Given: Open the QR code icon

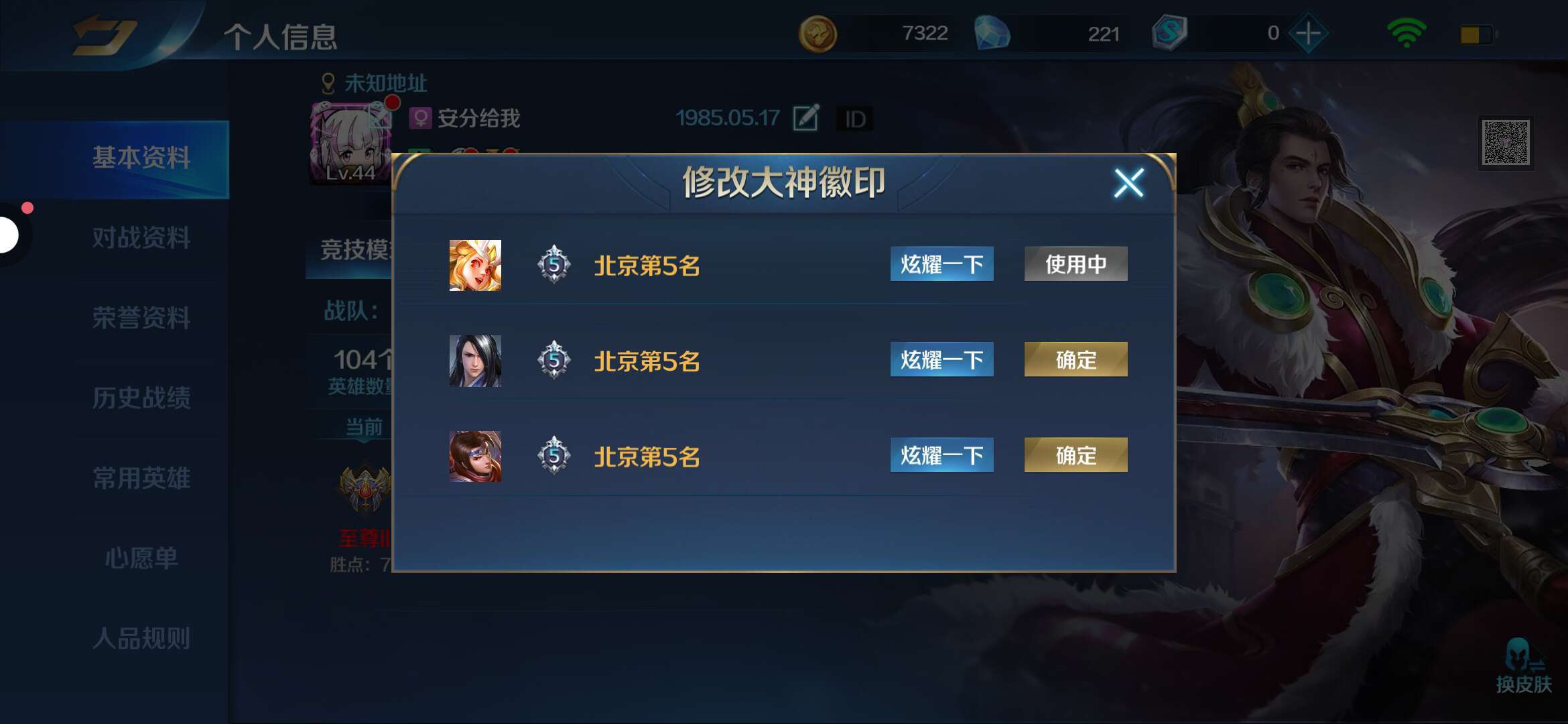Looking at the screenshot, I should [1506, 142].
